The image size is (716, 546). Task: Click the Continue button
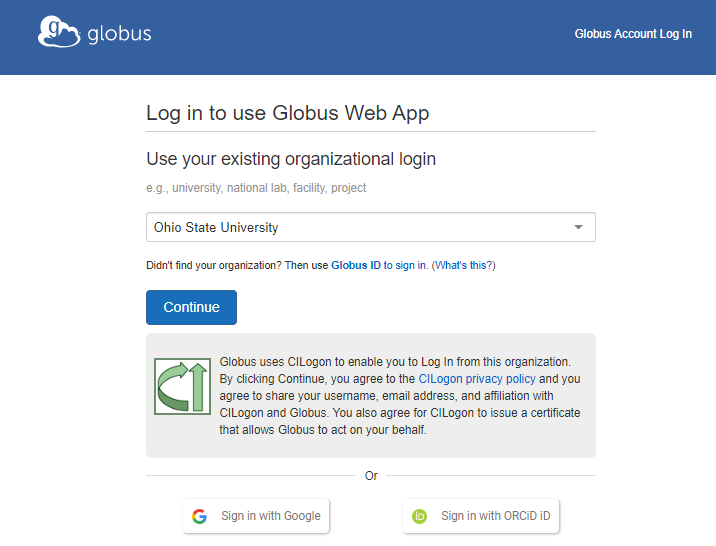pyautogui.click(x=191, y=307)
